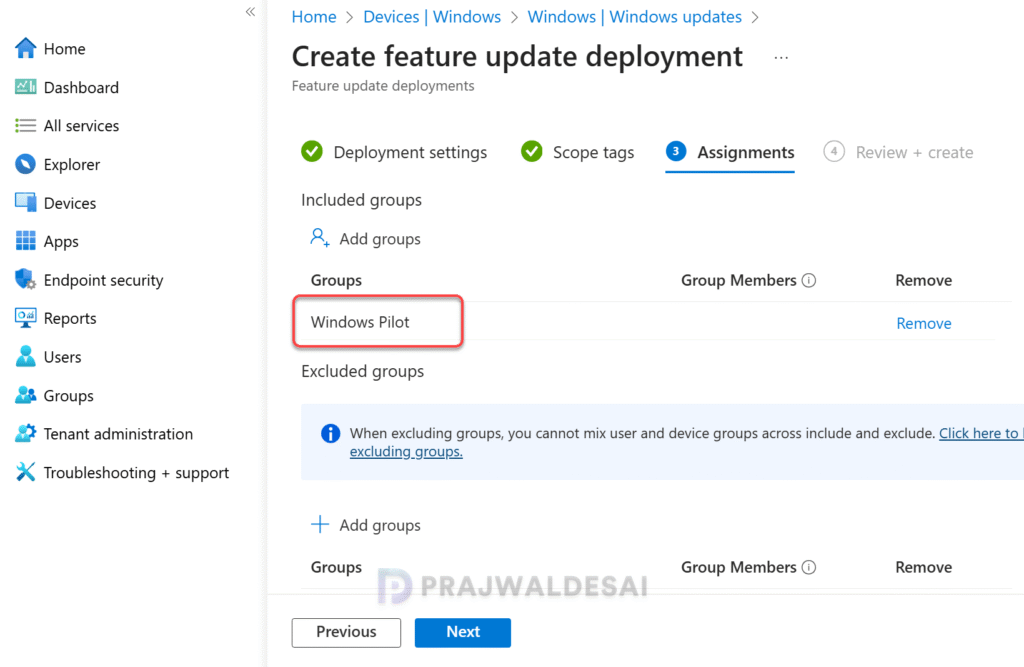Click the blue information icon in the banner
The width and height of the screenshot is (1024, 667).
[x=330, y=433]
